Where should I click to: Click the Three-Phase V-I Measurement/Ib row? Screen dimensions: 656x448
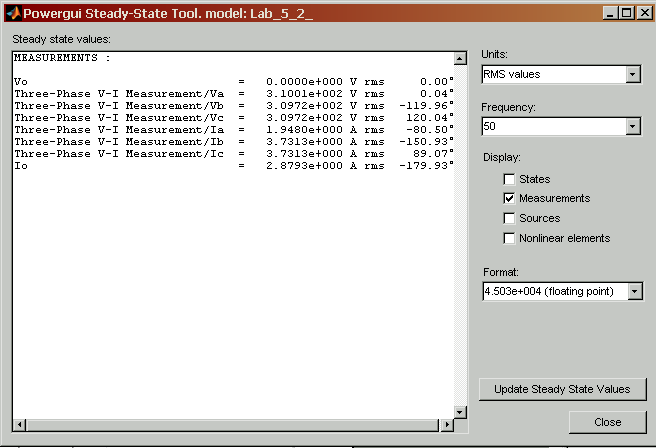(x=234, y=142)
